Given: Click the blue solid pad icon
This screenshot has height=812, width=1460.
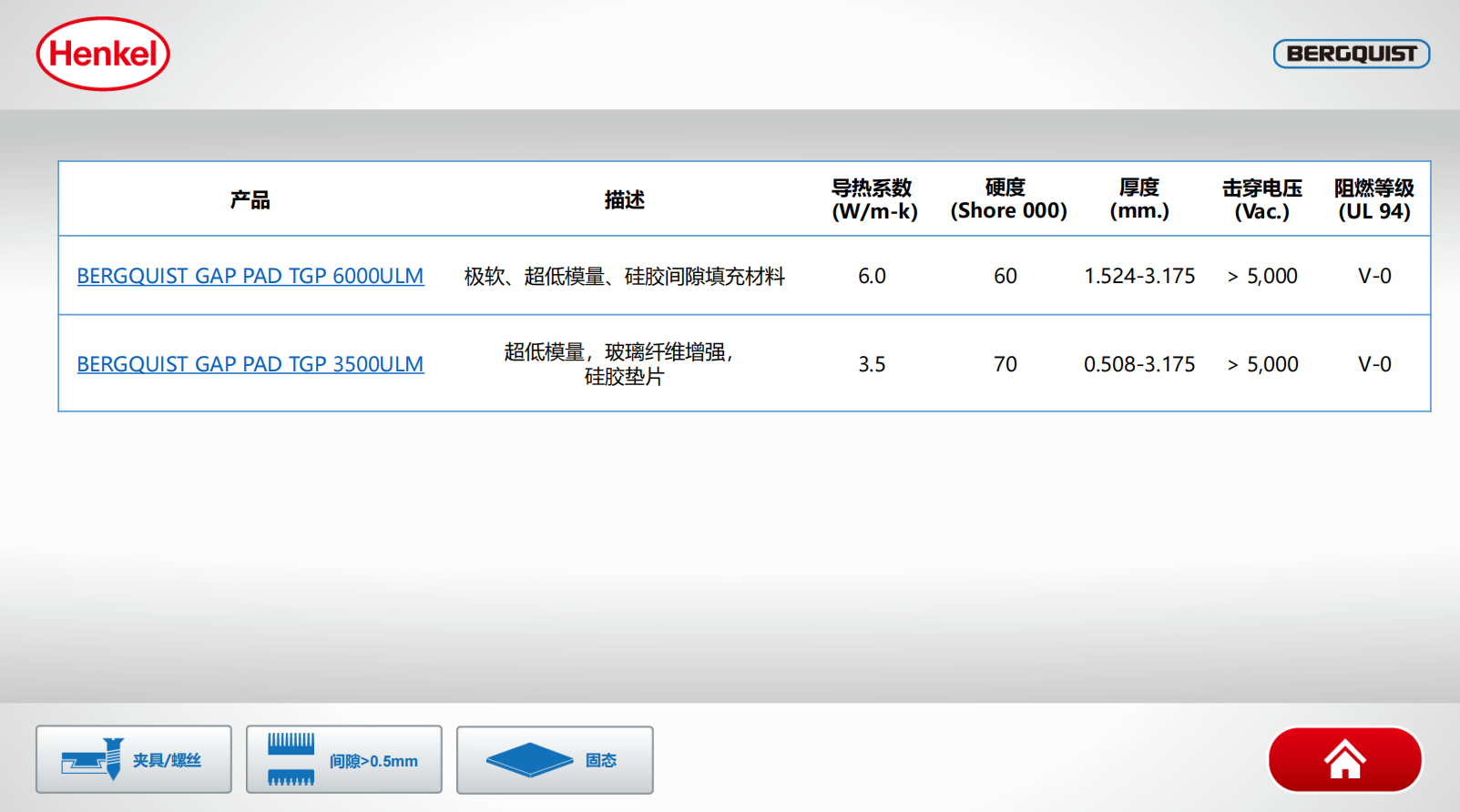Looking at the screenshot, I should [529, 760].
